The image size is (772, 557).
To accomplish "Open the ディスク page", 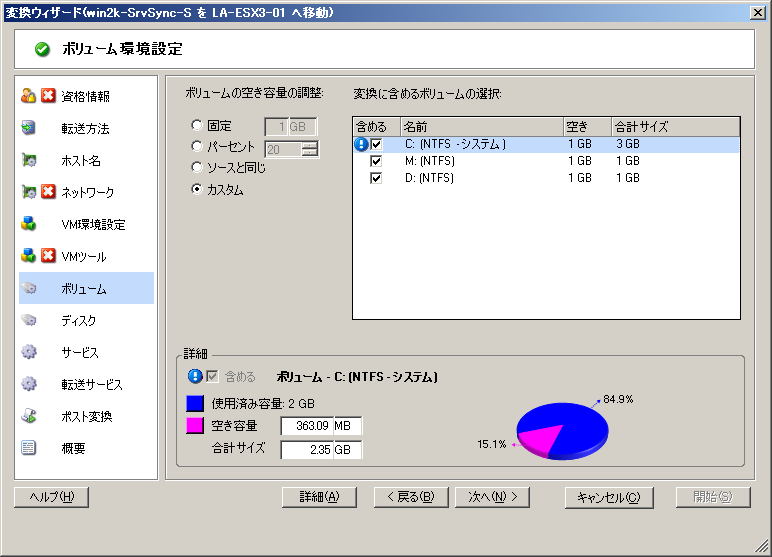I will coord(78,320).
